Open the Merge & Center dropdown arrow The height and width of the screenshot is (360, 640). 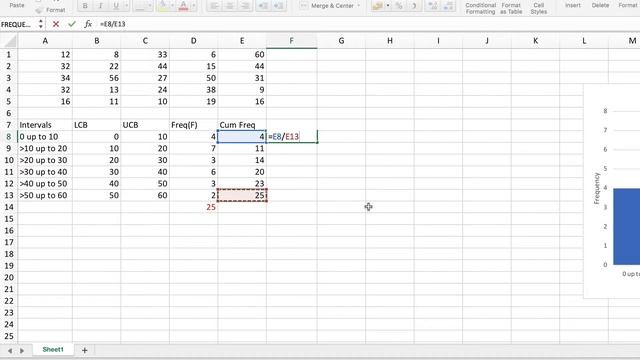[x=359, y=6]
